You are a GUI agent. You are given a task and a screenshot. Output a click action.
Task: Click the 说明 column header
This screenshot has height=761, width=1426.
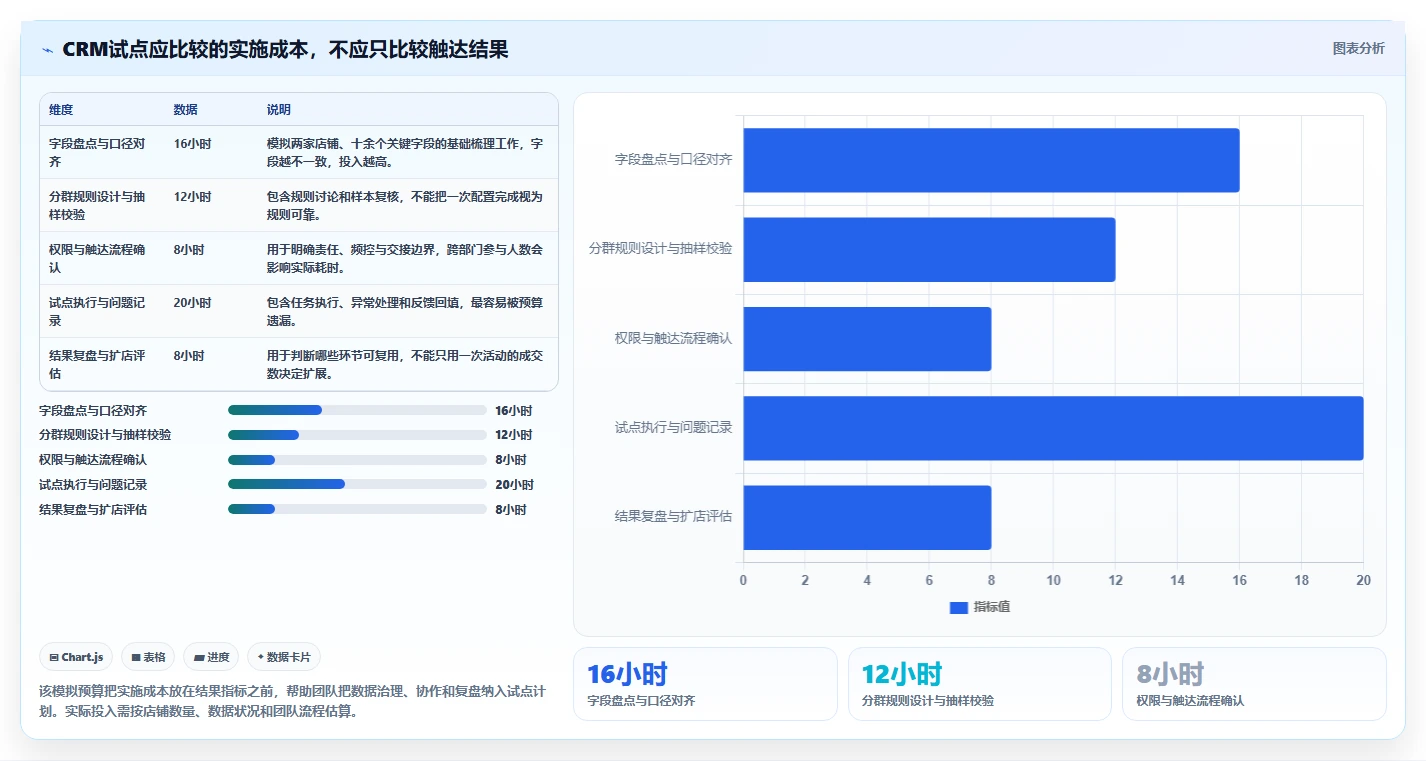coord(279,110)
